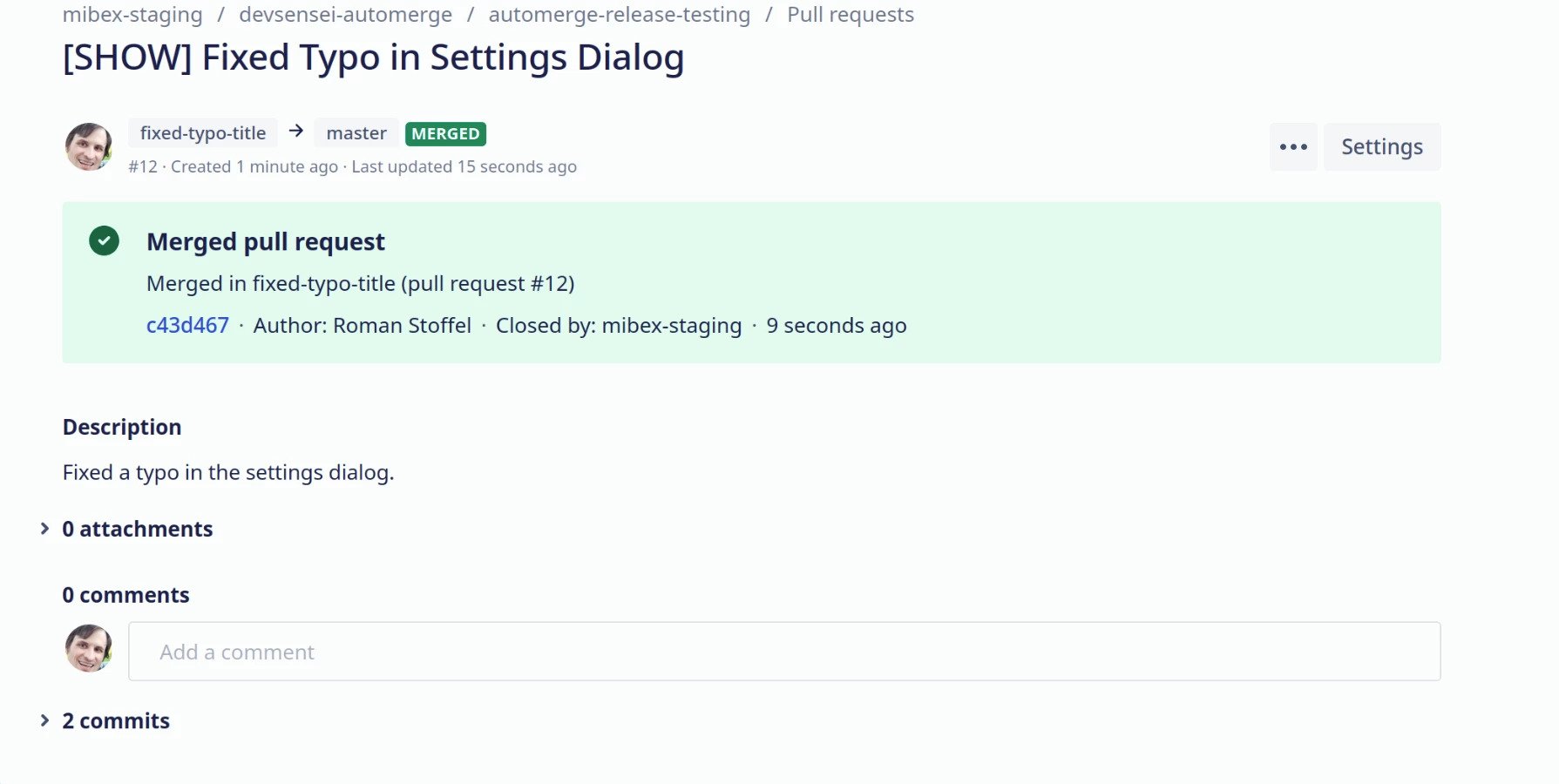Click the master target branch label
The width and height of the screenshot is (1559, 784).
click(x=356, y=133)
